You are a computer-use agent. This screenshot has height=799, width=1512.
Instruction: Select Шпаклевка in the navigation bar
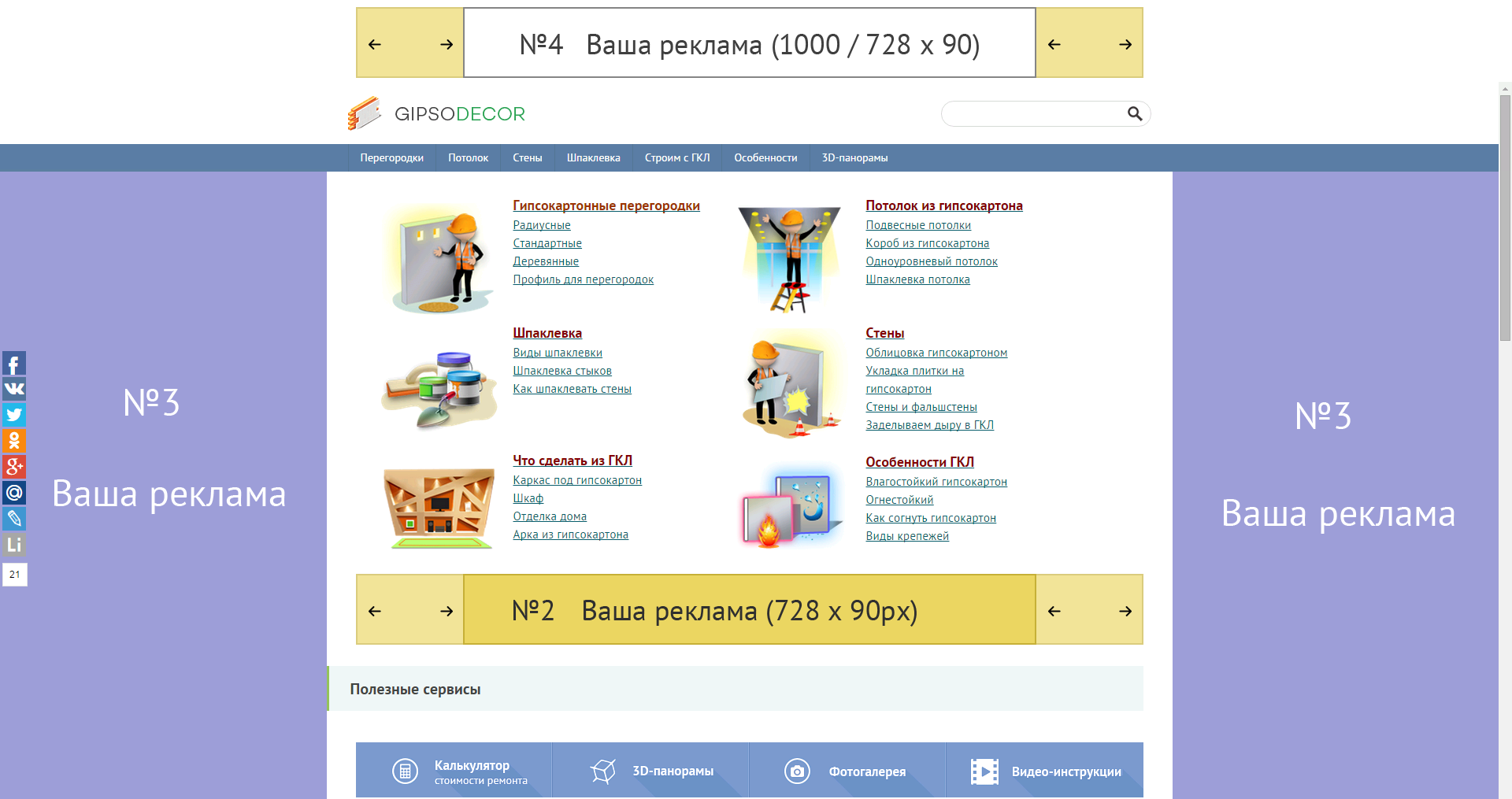pos(593,158)
